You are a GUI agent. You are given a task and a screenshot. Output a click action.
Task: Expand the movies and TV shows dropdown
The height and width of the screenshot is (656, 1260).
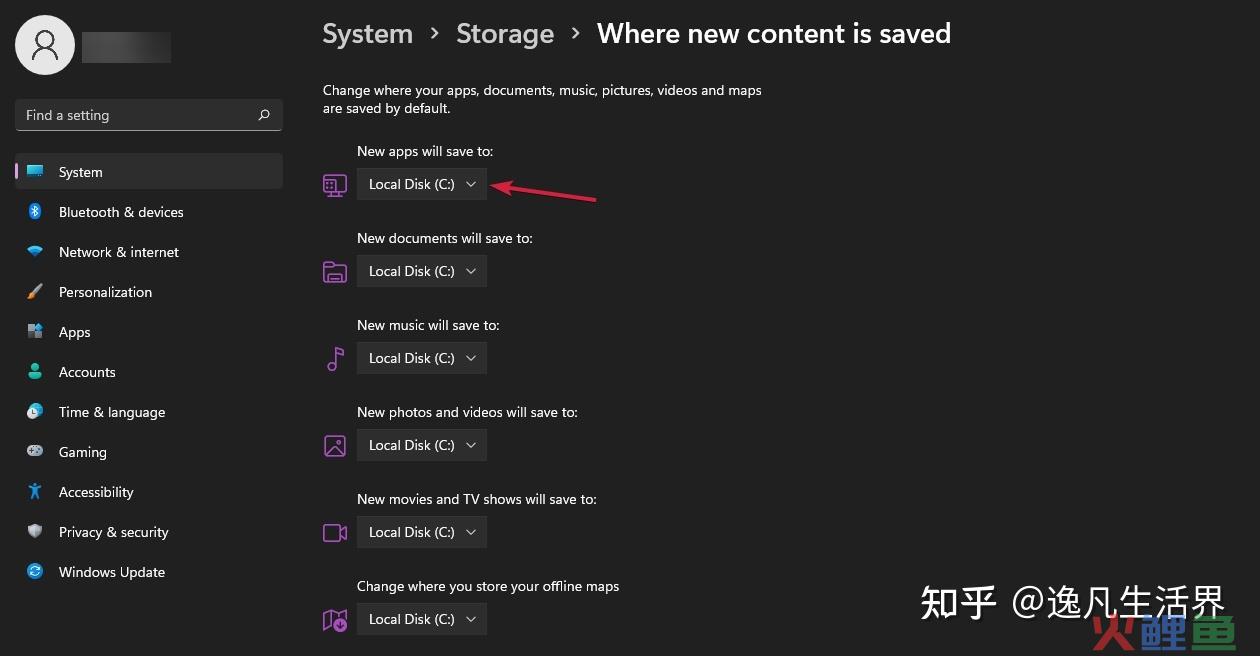click(x=422, y=532)
